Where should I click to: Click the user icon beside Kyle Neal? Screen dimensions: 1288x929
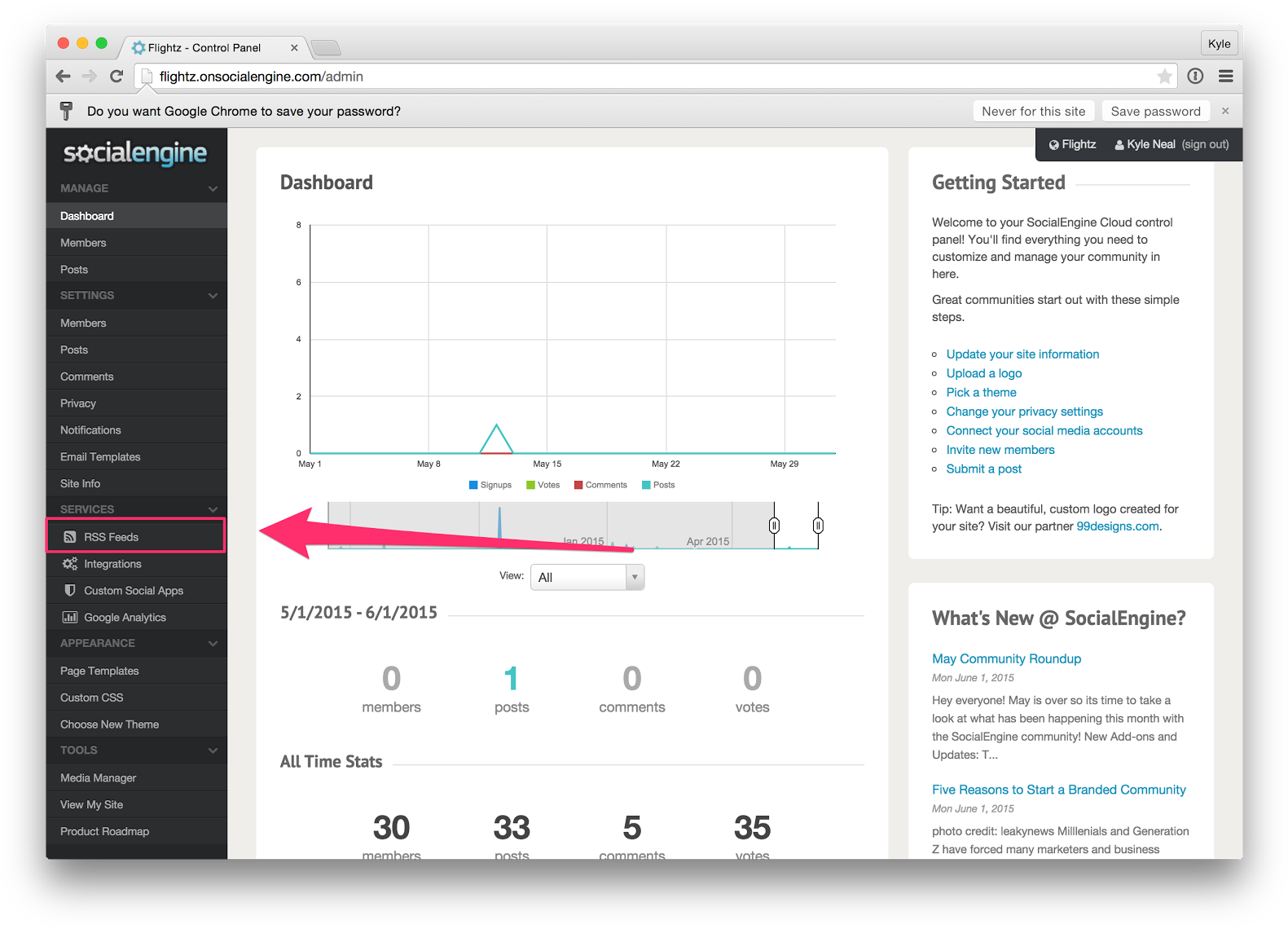tap(1119, 144)
